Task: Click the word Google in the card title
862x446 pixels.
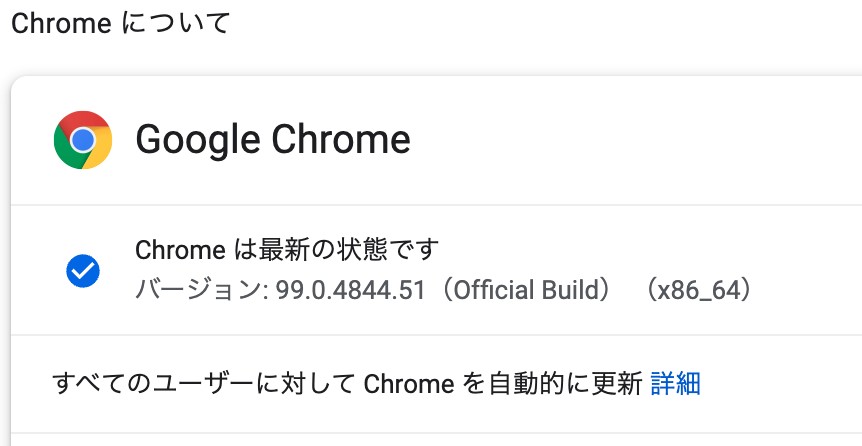Action: (198, 140)
